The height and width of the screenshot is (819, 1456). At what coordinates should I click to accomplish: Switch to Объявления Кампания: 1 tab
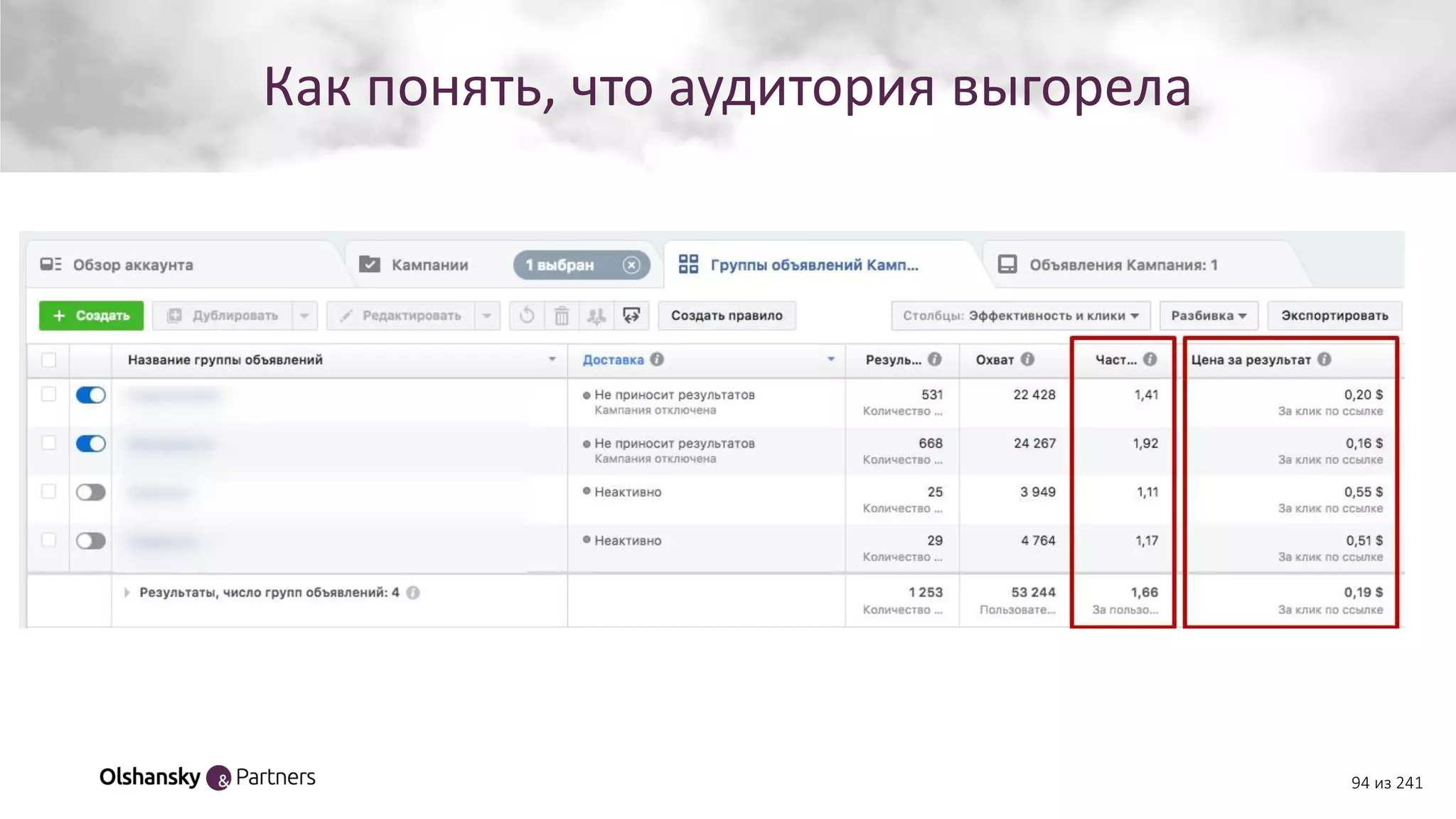1123,265
